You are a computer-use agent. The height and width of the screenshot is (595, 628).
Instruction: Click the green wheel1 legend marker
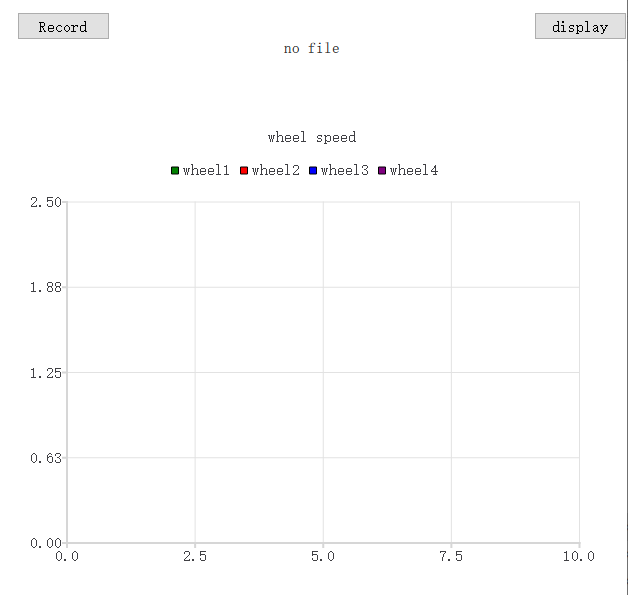175,171
